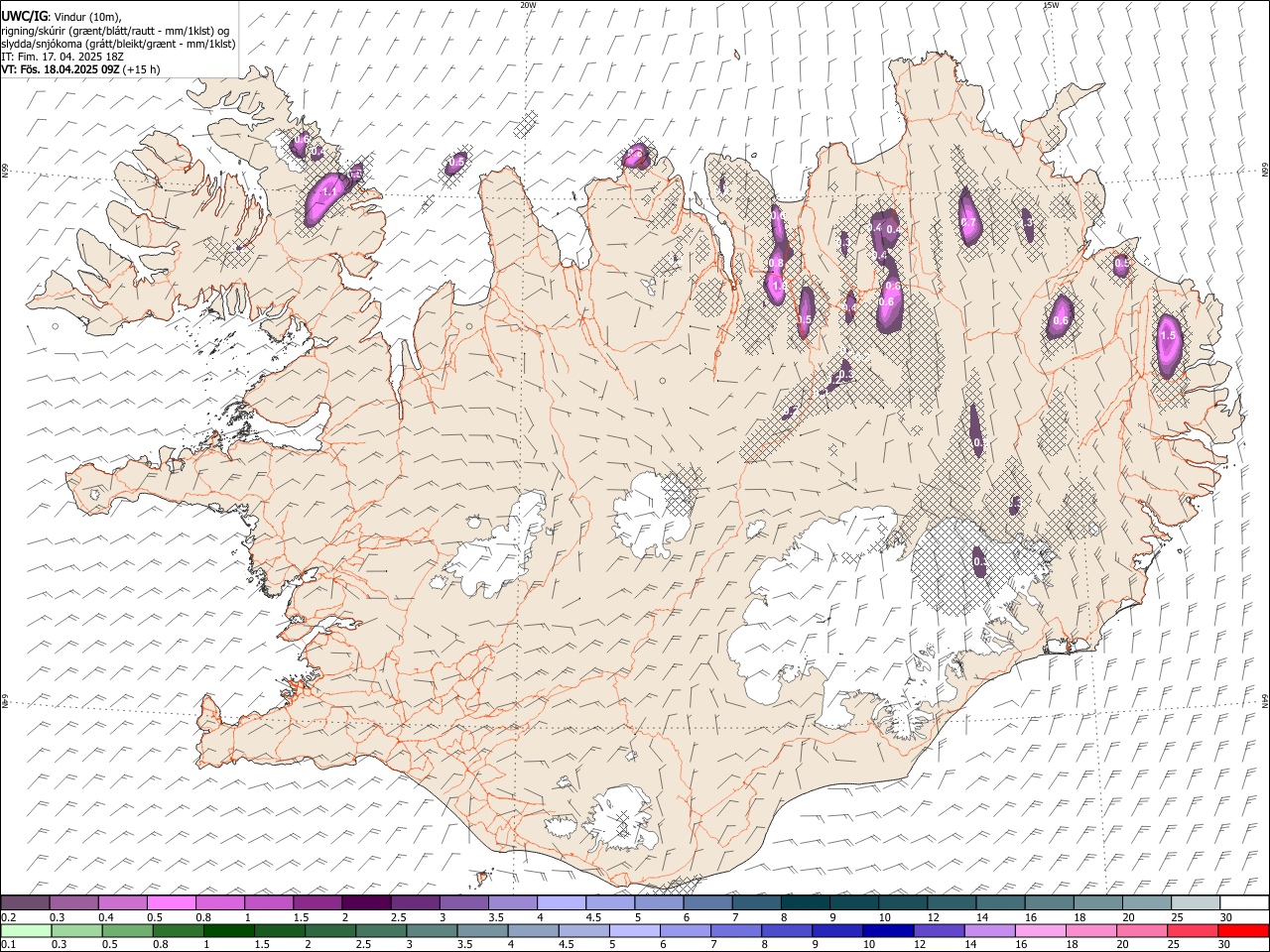Pick the 1 darkest green swatch, lower legend
The width and height of the screenshot is (1270, 952).
229,930
